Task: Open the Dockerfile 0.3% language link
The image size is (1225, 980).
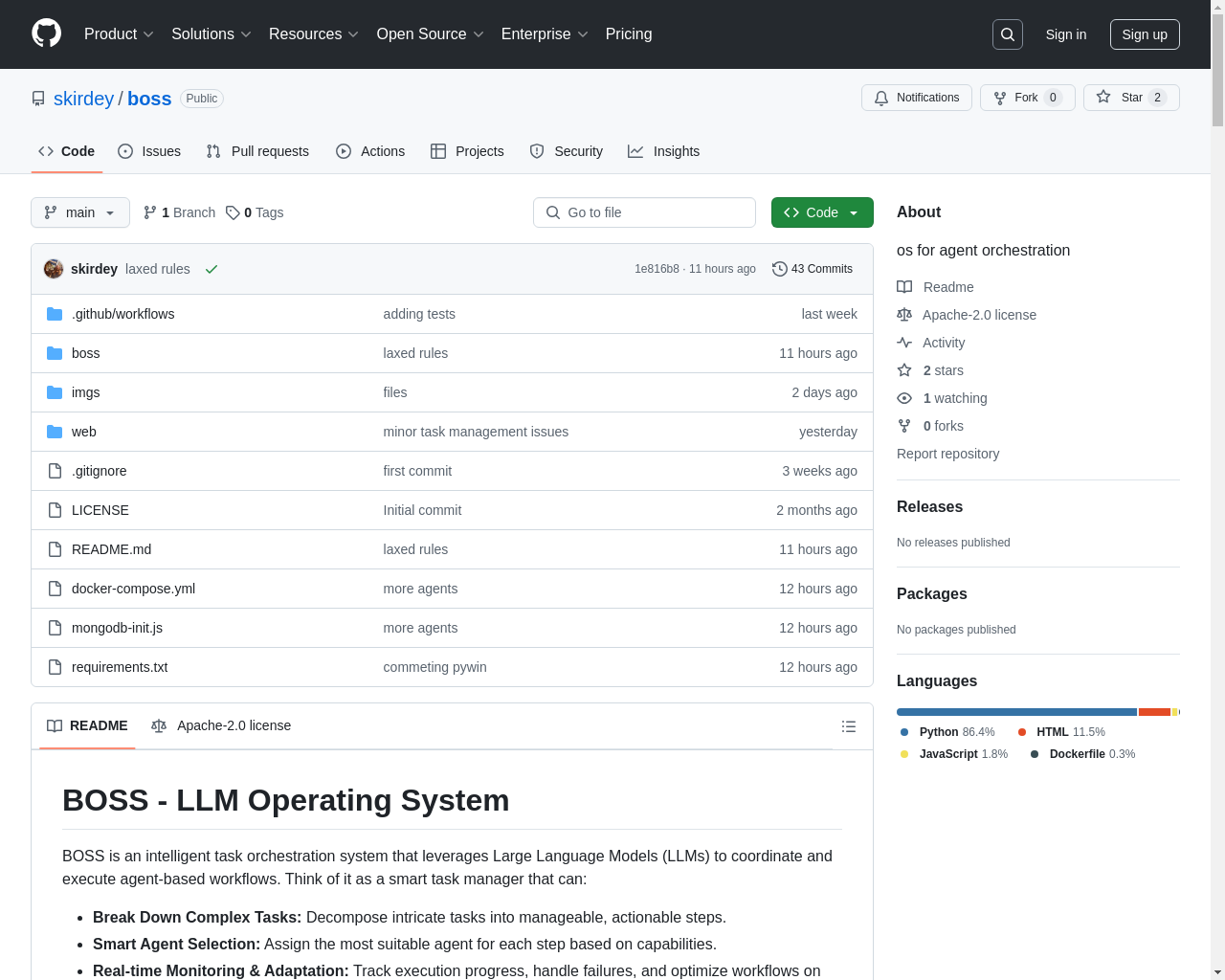Action: click(x=1082, y=754)
